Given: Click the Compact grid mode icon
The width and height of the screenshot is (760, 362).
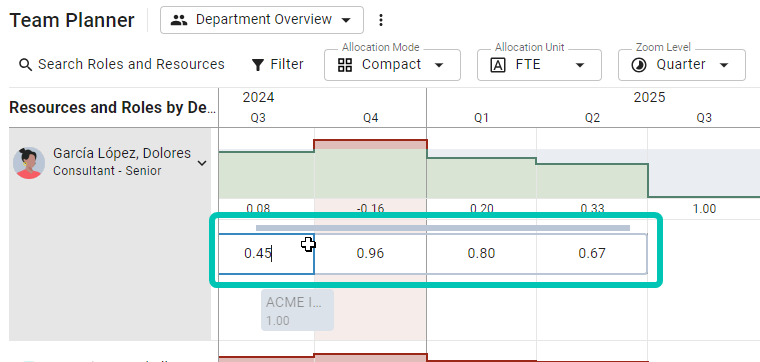Looking at the screenshot, I should [x=345, y=65].
